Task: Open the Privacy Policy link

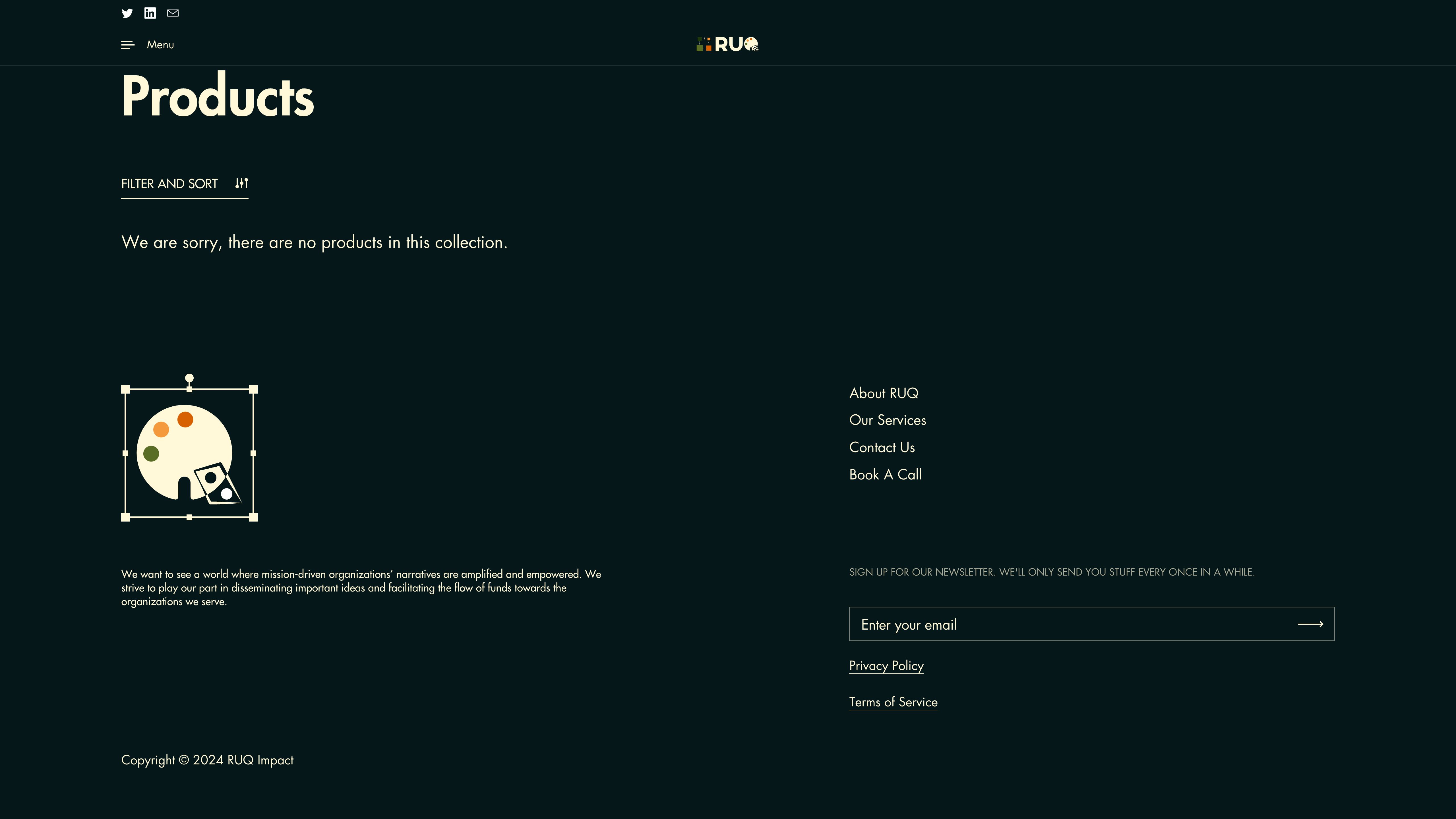Action: [886, 665]
